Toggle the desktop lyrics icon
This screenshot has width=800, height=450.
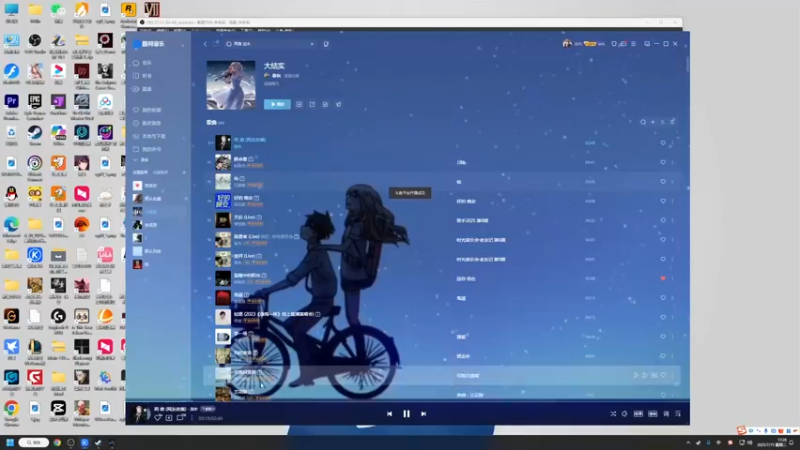pos(666,414)
